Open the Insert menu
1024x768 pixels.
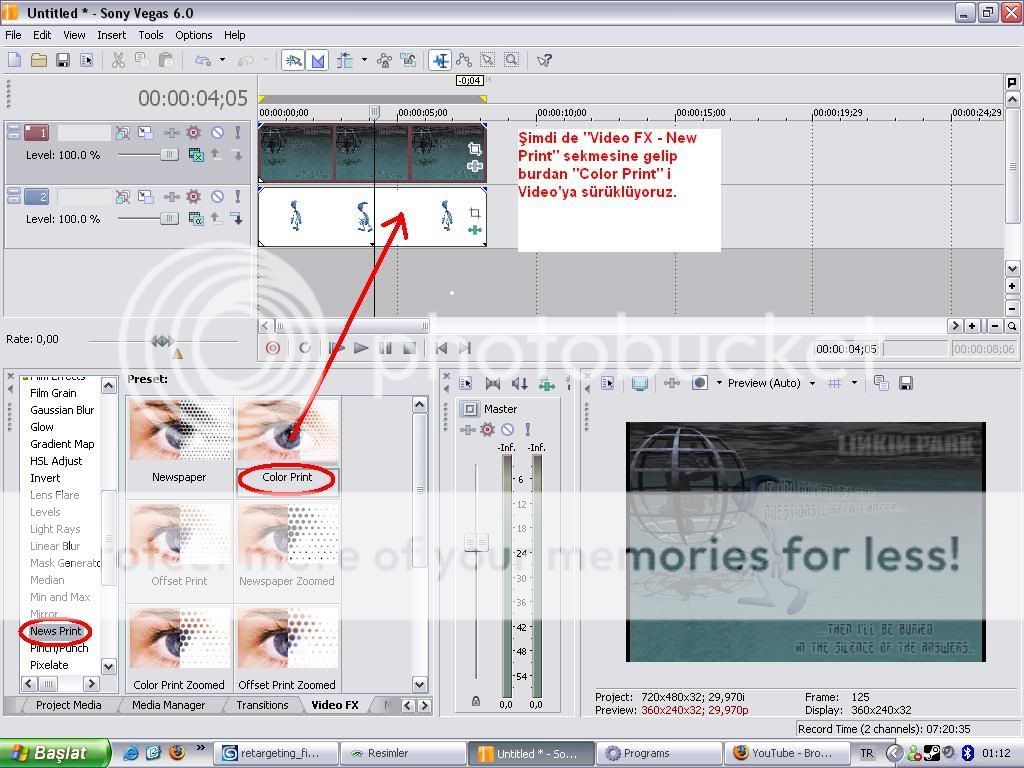click(112, 35)
